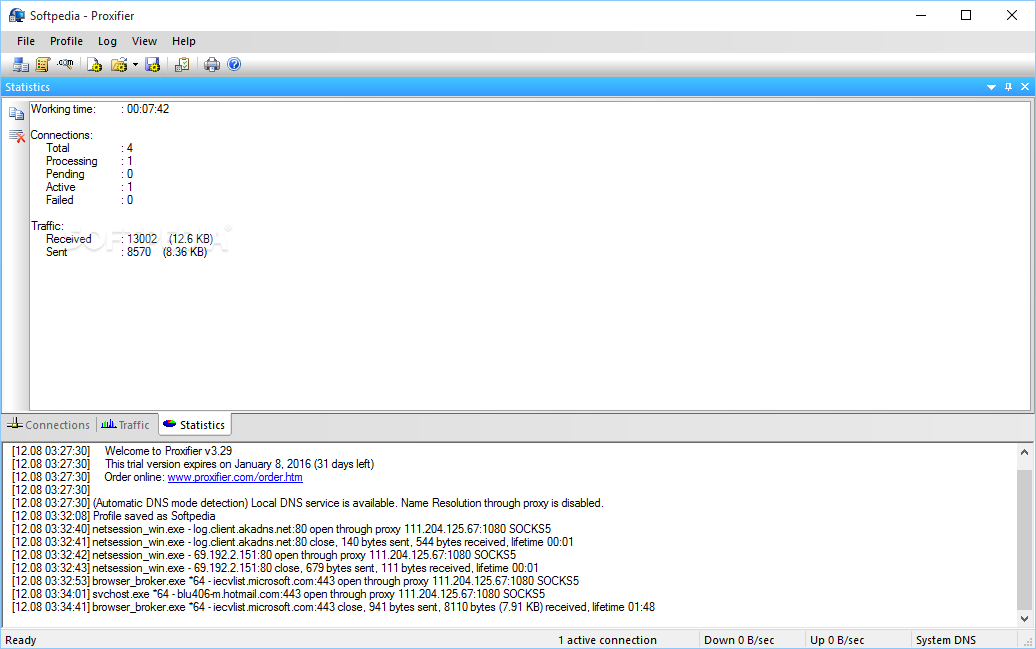Click the 'Pending' connections row

[x=89, y=174]
